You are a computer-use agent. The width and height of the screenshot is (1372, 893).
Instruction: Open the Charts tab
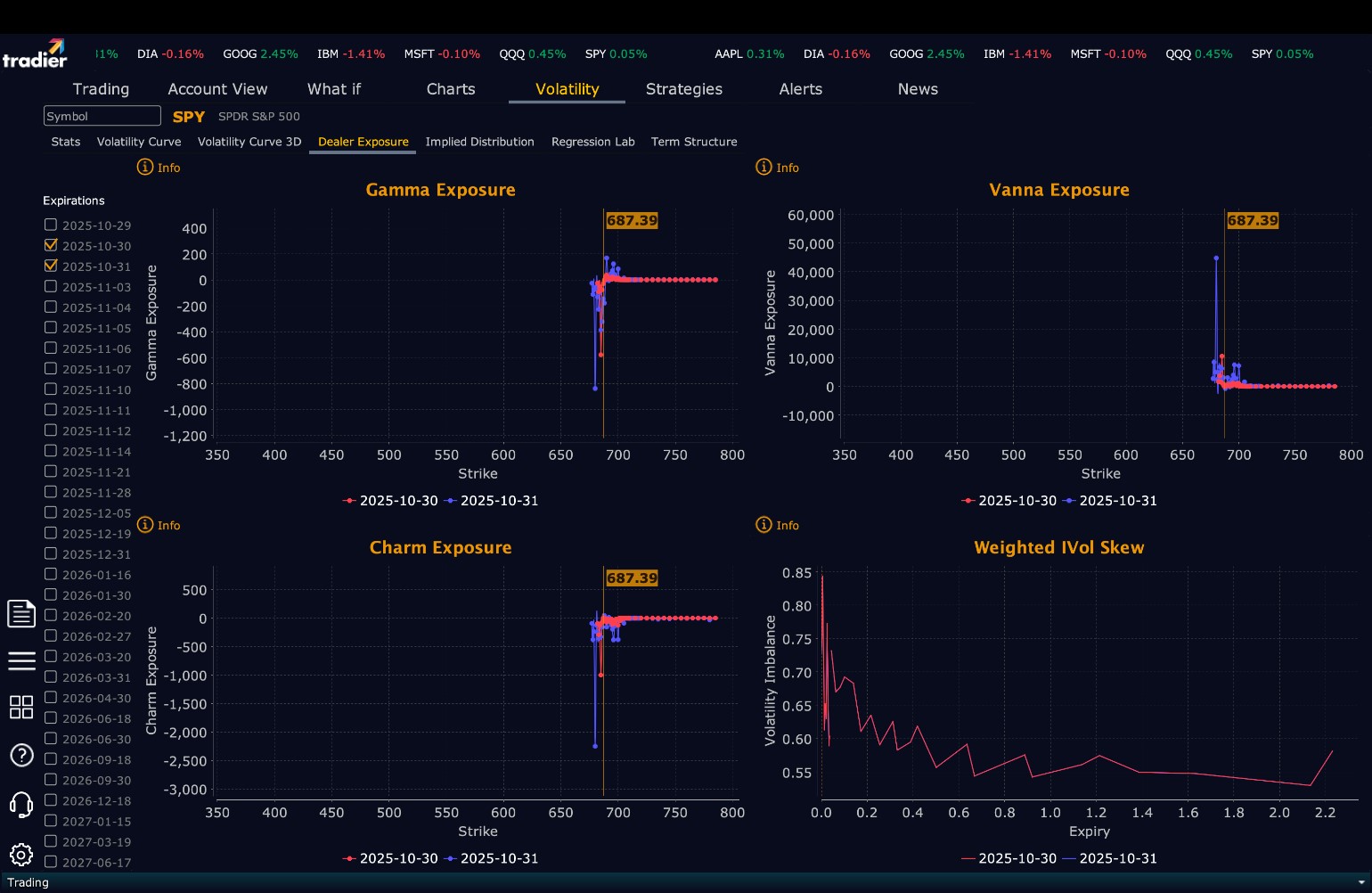[451, 89]
